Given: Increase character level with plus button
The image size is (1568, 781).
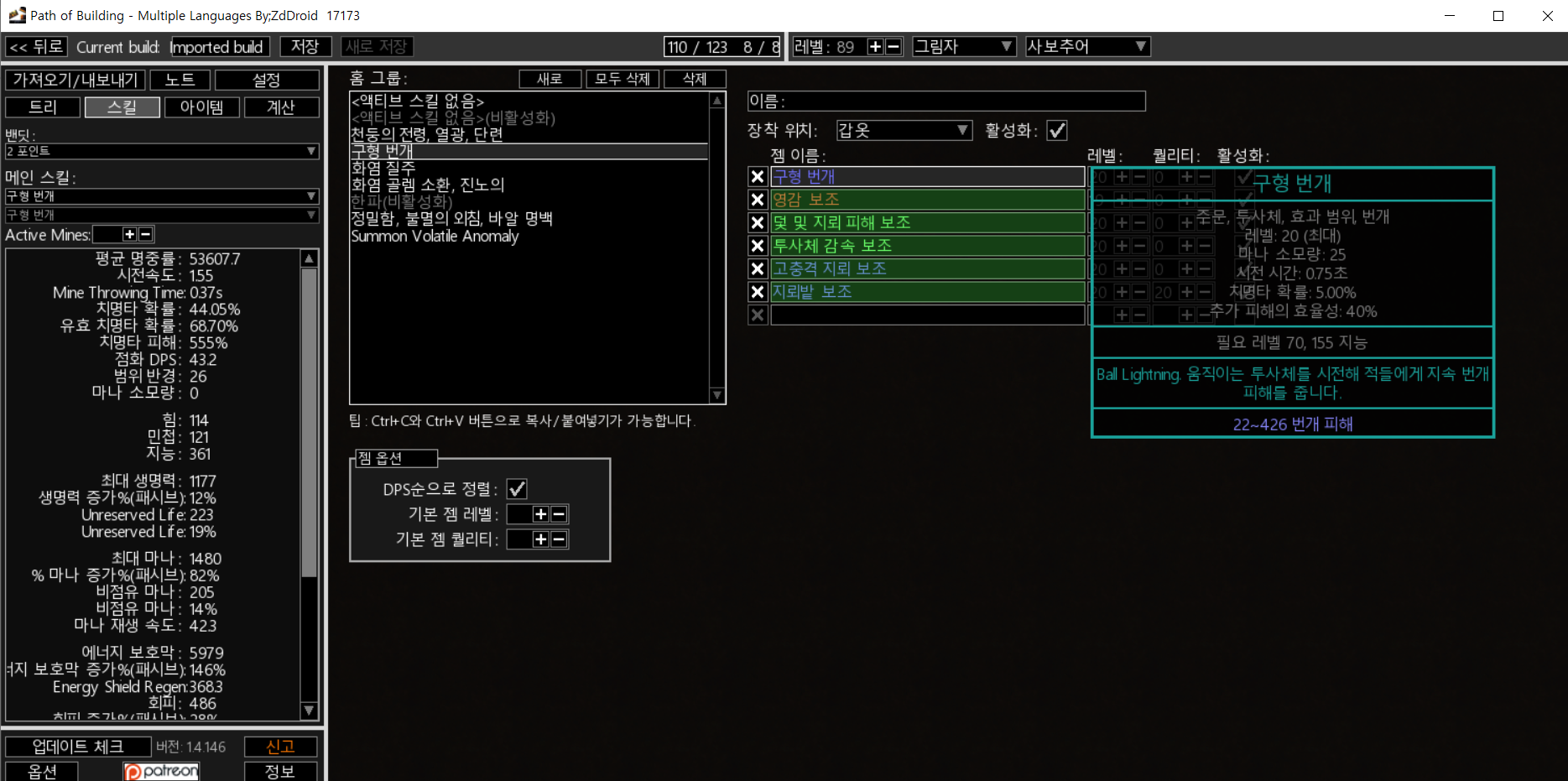Looking at the screenshot, I should [875, 47].
